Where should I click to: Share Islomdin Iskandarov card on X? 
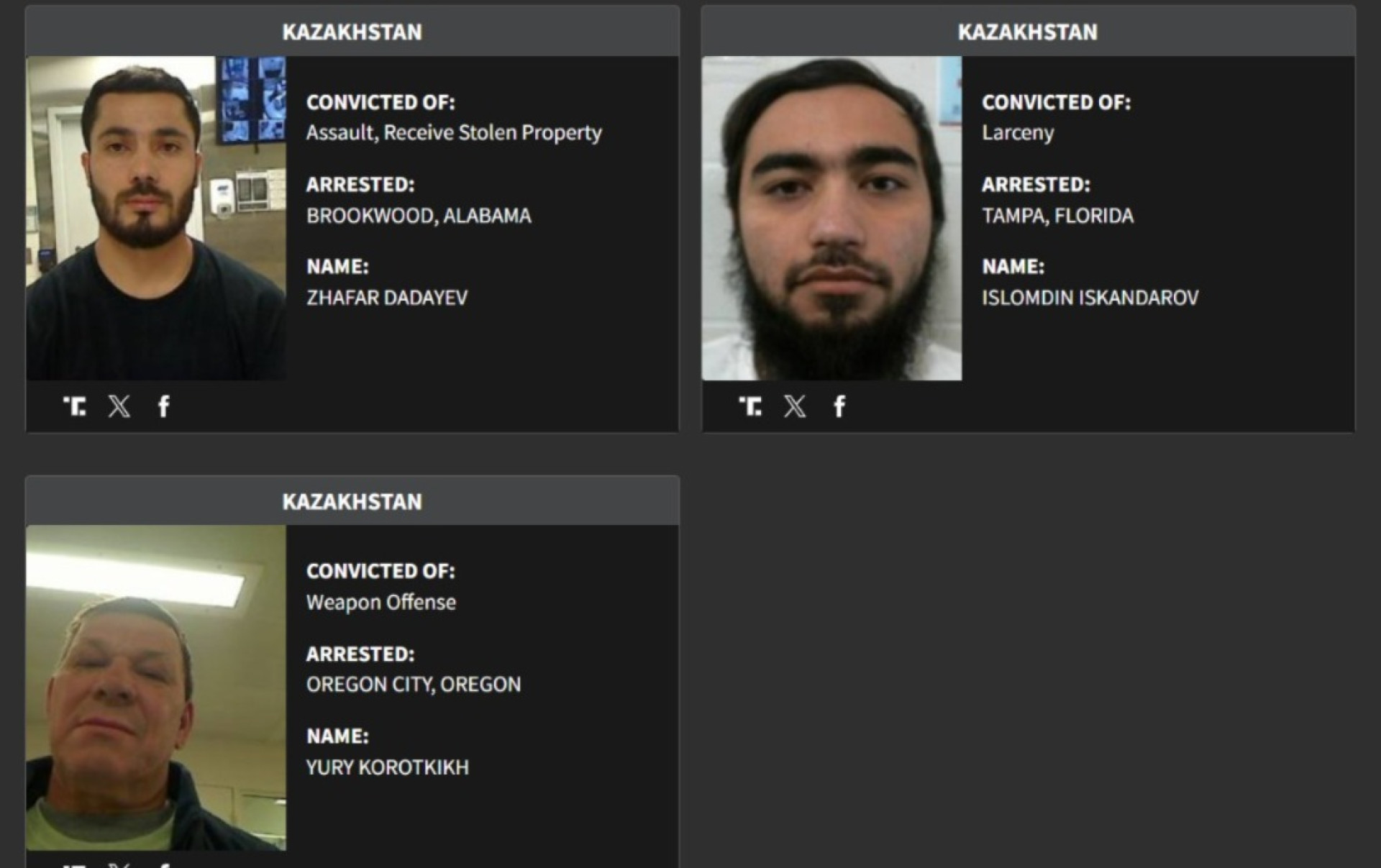(795, 406)
